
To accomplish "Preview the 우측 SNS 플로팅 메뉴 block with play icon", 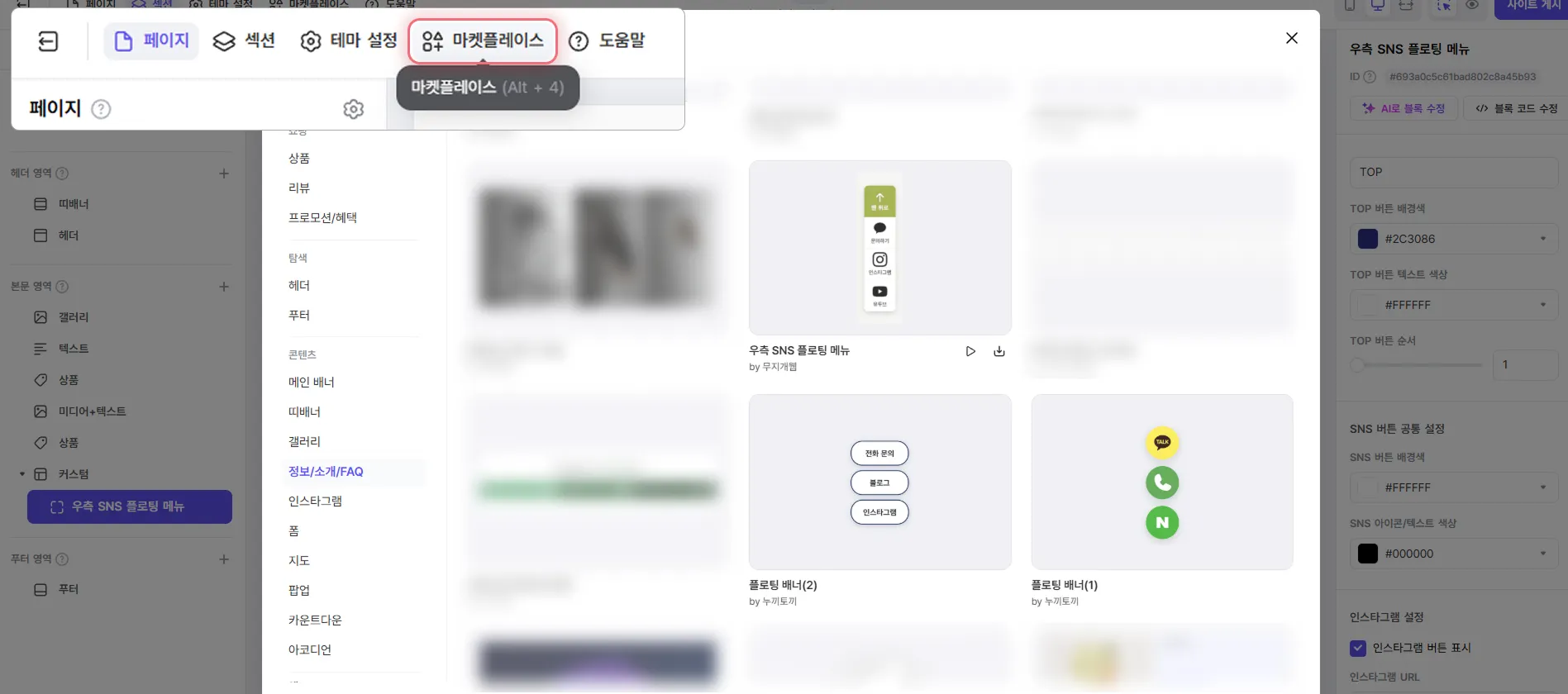I will coord(970,351).
